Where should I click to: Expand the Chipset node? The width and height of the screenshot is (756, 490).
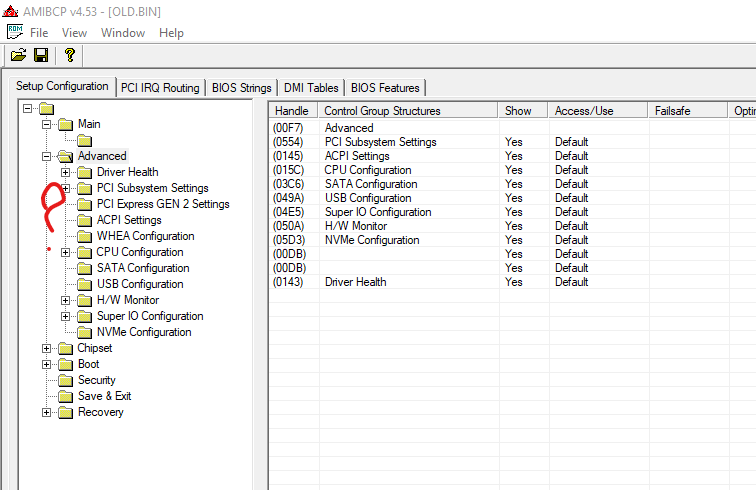click(x=46, y=348)
